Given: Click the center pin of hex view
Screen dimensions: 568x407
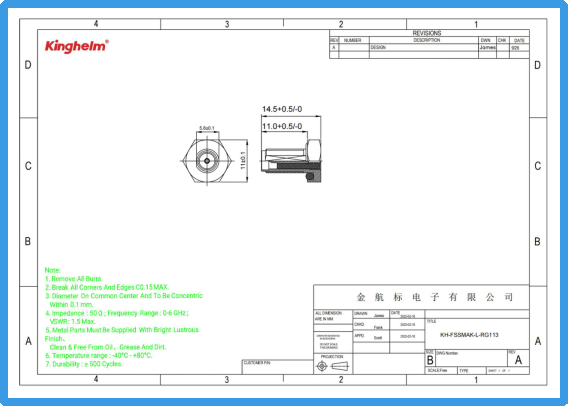Looking at the screenshot, I should tap(207, 161).
